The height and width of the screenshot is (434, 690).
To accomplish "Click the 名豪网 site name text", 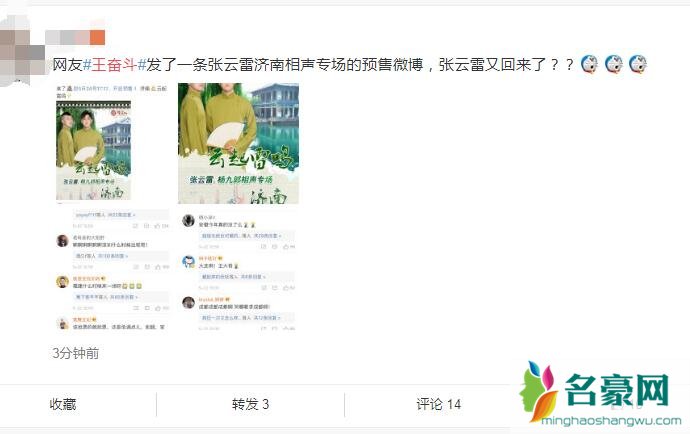I will 617,390.
